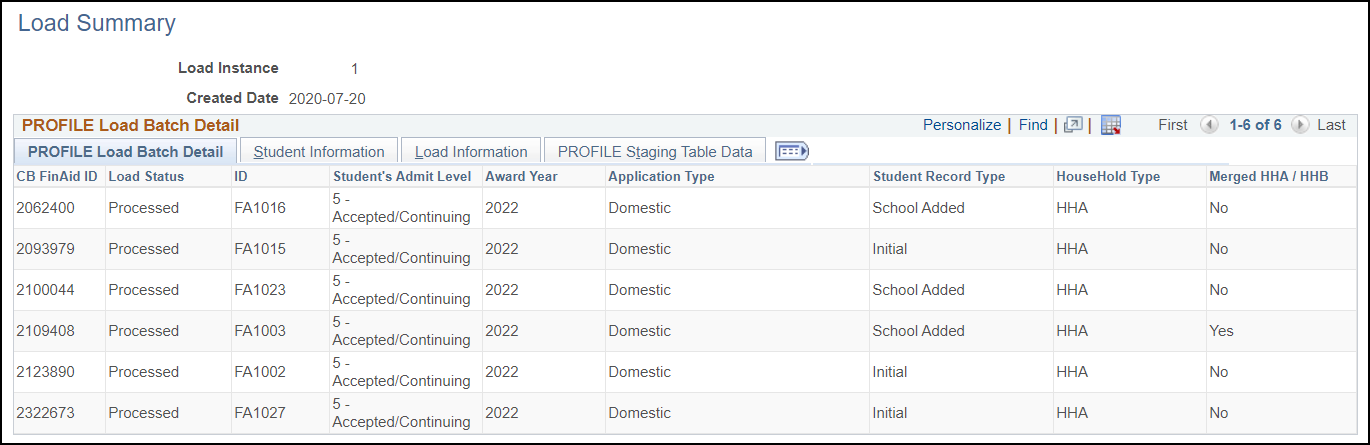Click the Merged HHA / HHB column header

1268,176
